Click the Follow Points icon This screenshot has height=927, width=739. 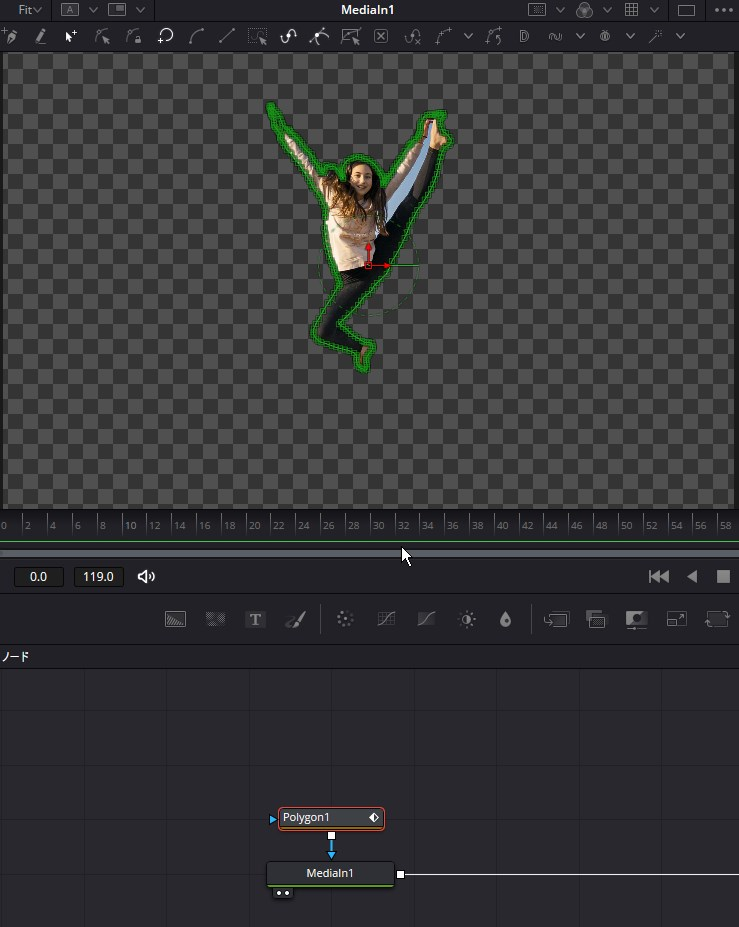click(493, 36)
